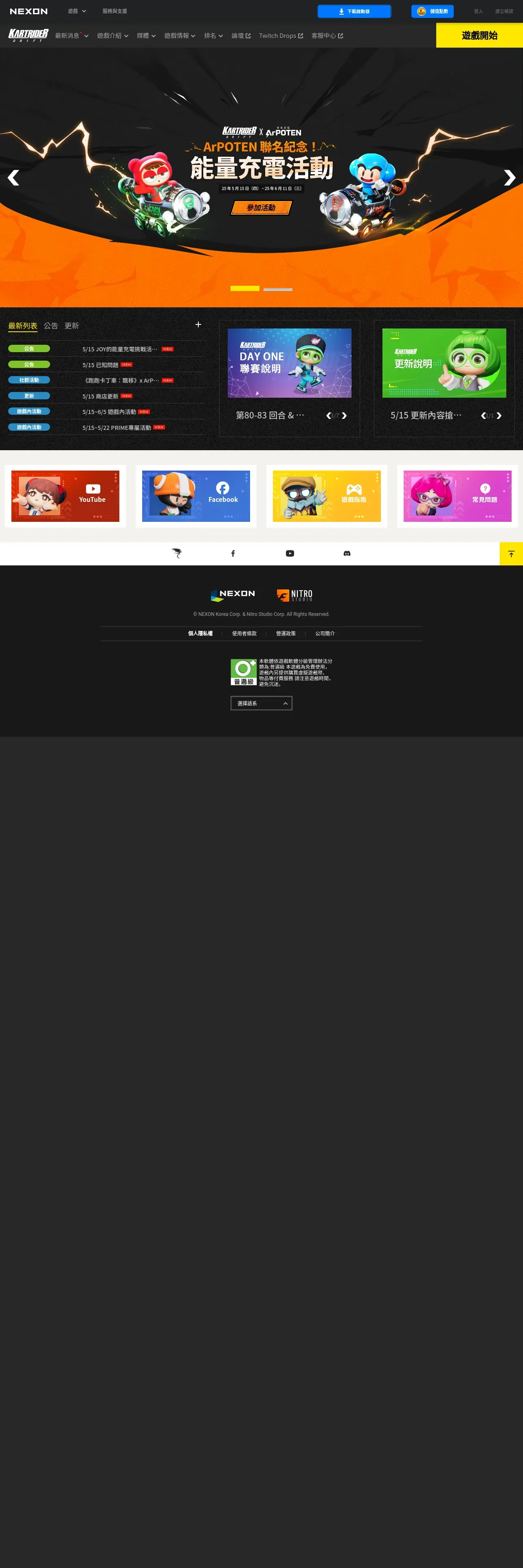The height and width of the screenshot is (1568, 523).
Task: Expand the 最新消息 menu
Action: point(72,36)
